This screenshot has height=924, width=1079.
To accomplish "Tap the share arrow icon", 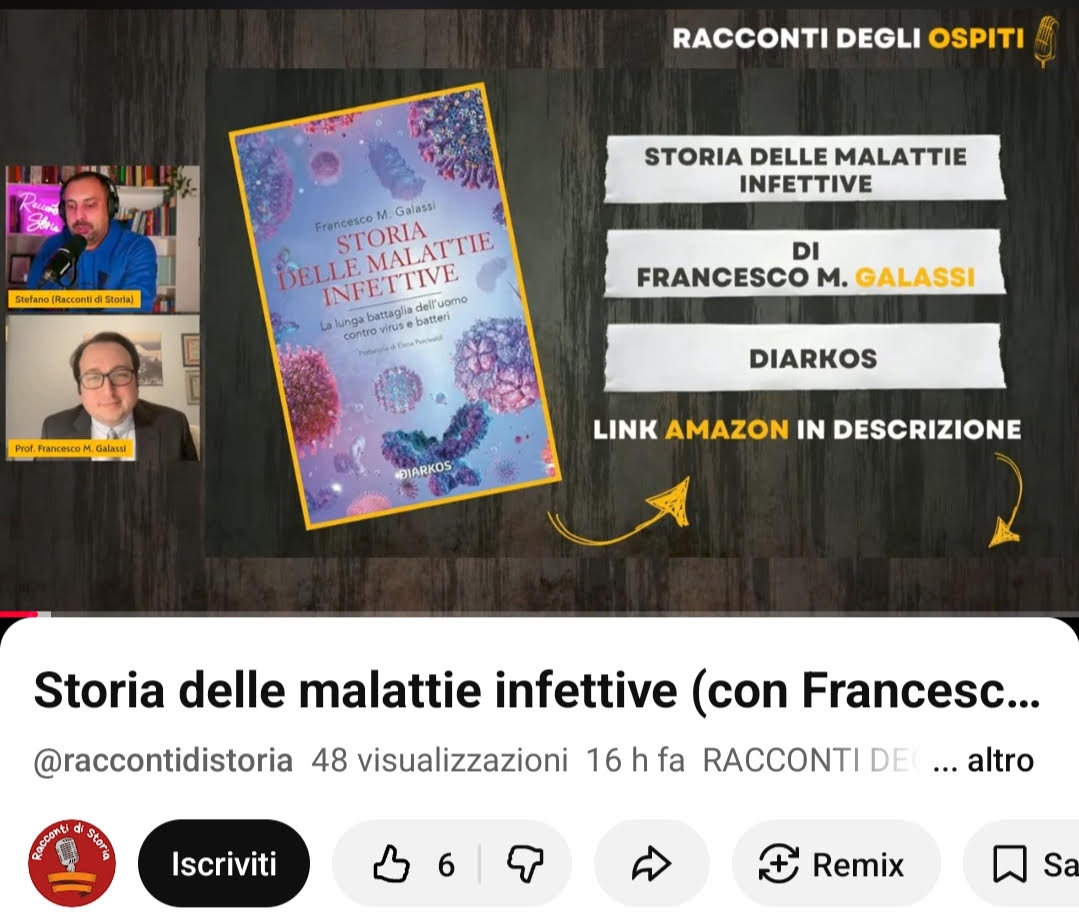I will (651, 864).
